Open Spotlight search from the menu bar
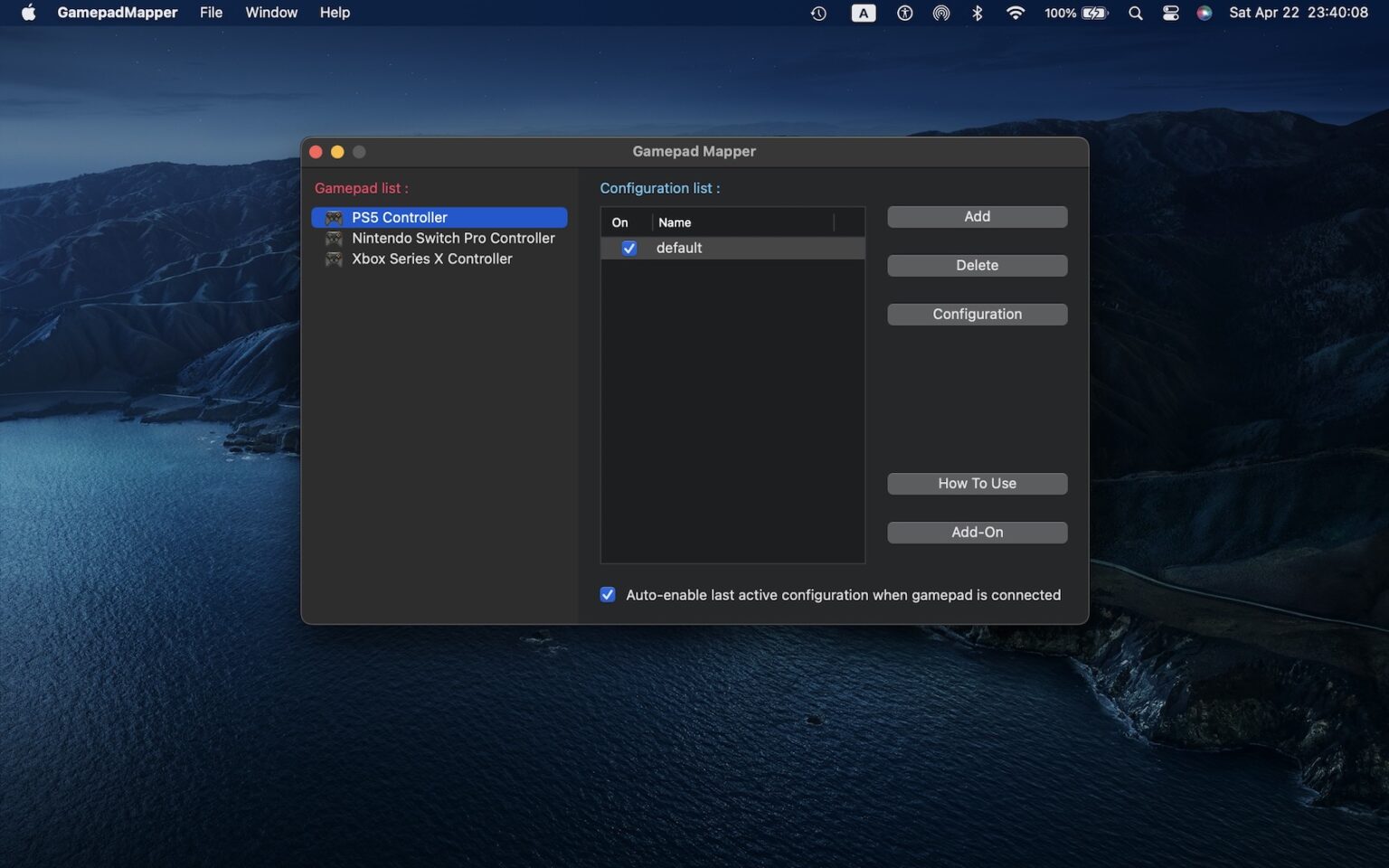The image size is (1389, 868). click(x=1135, y=13)
